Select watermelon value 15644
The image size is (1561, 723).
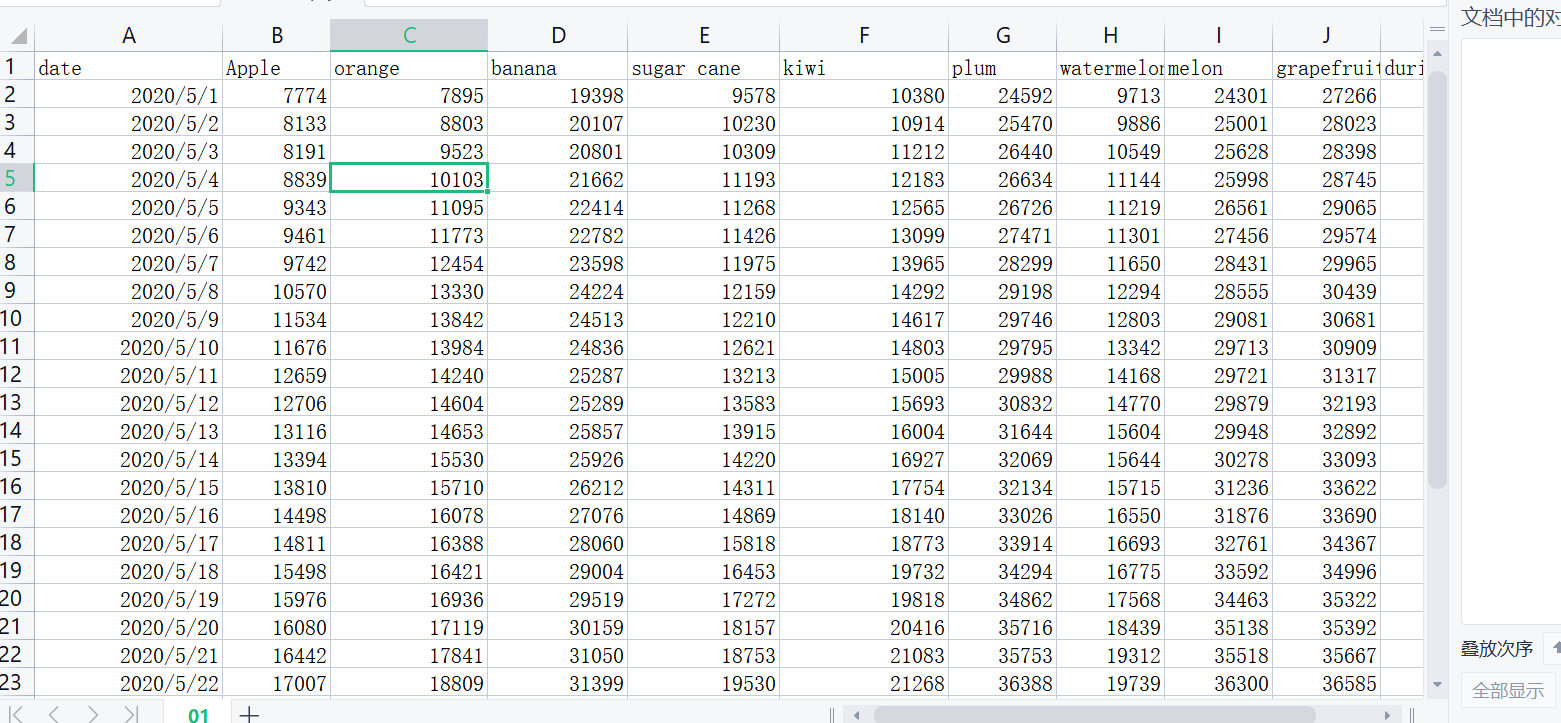point(1111,459)
